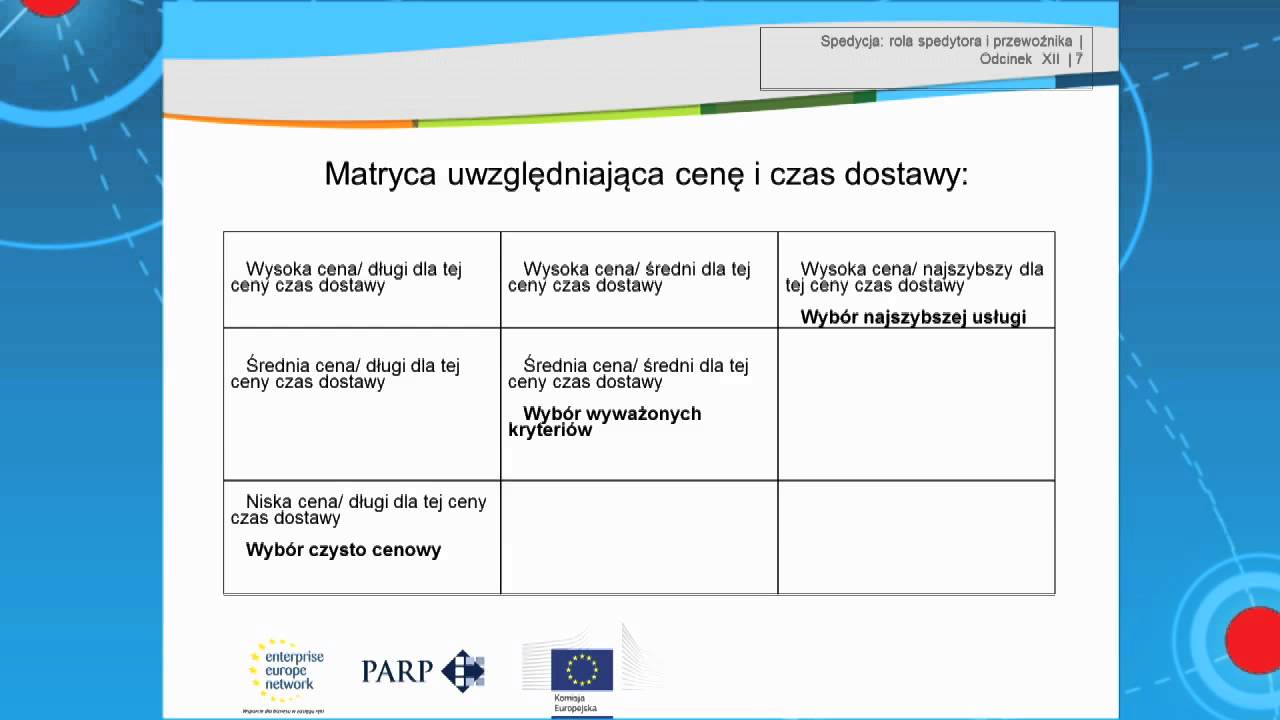Select 'Wysoka cena/ najszybszy dla tej ceny czas dostawy' text

(914, 277)
